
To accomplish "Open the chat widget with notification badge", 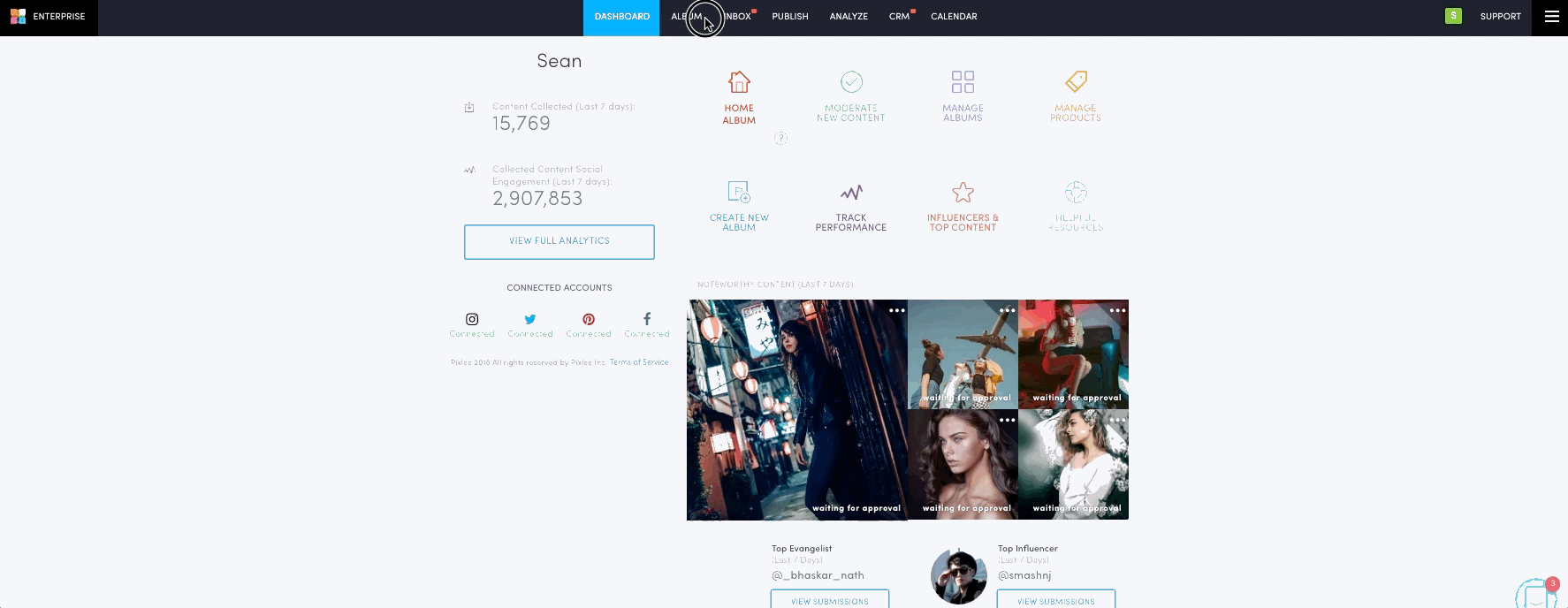I will (1536, 595).
